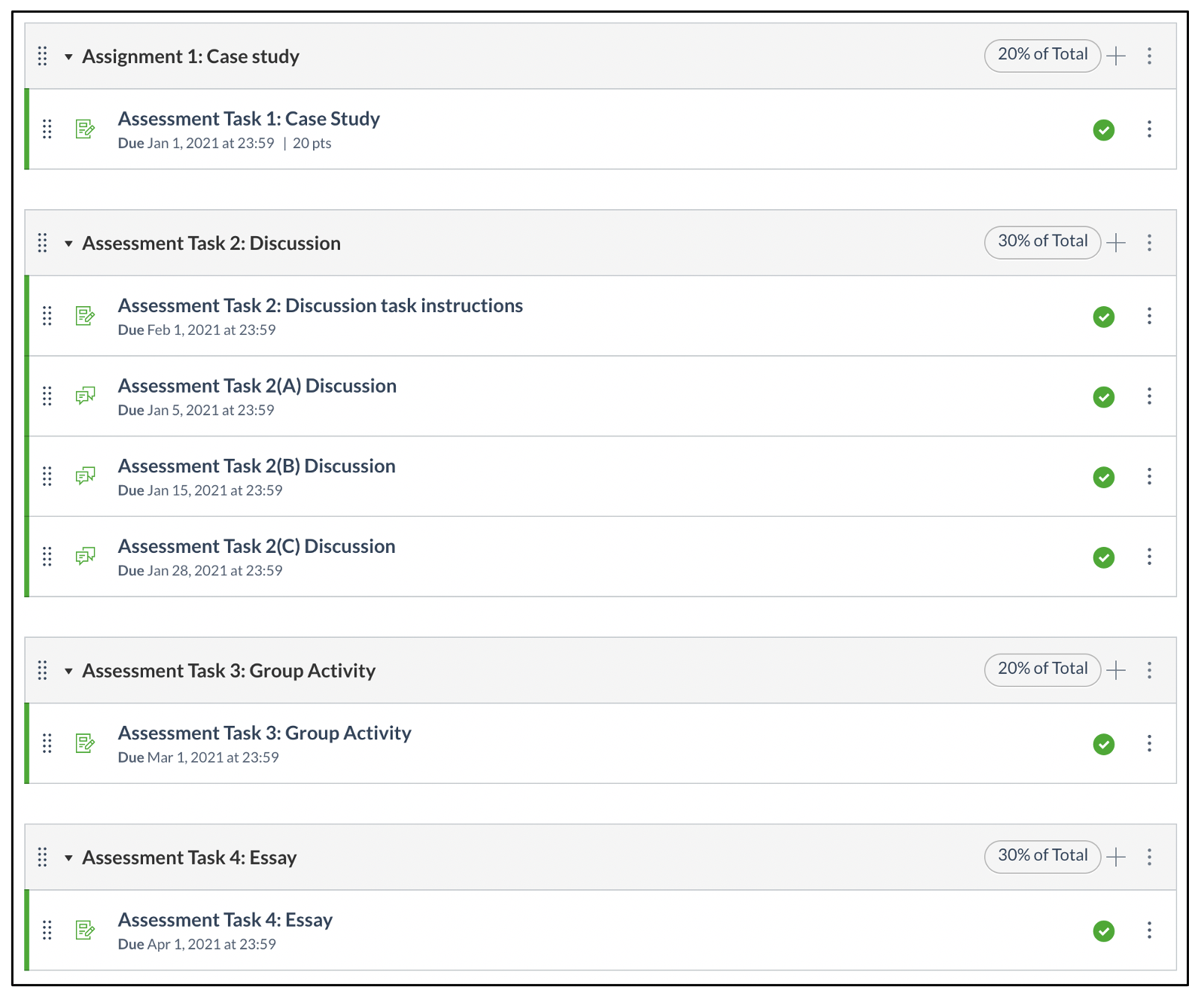
Task: Open options menu for Assessment Task 1: Case Study item
Action: (1149, 129)
